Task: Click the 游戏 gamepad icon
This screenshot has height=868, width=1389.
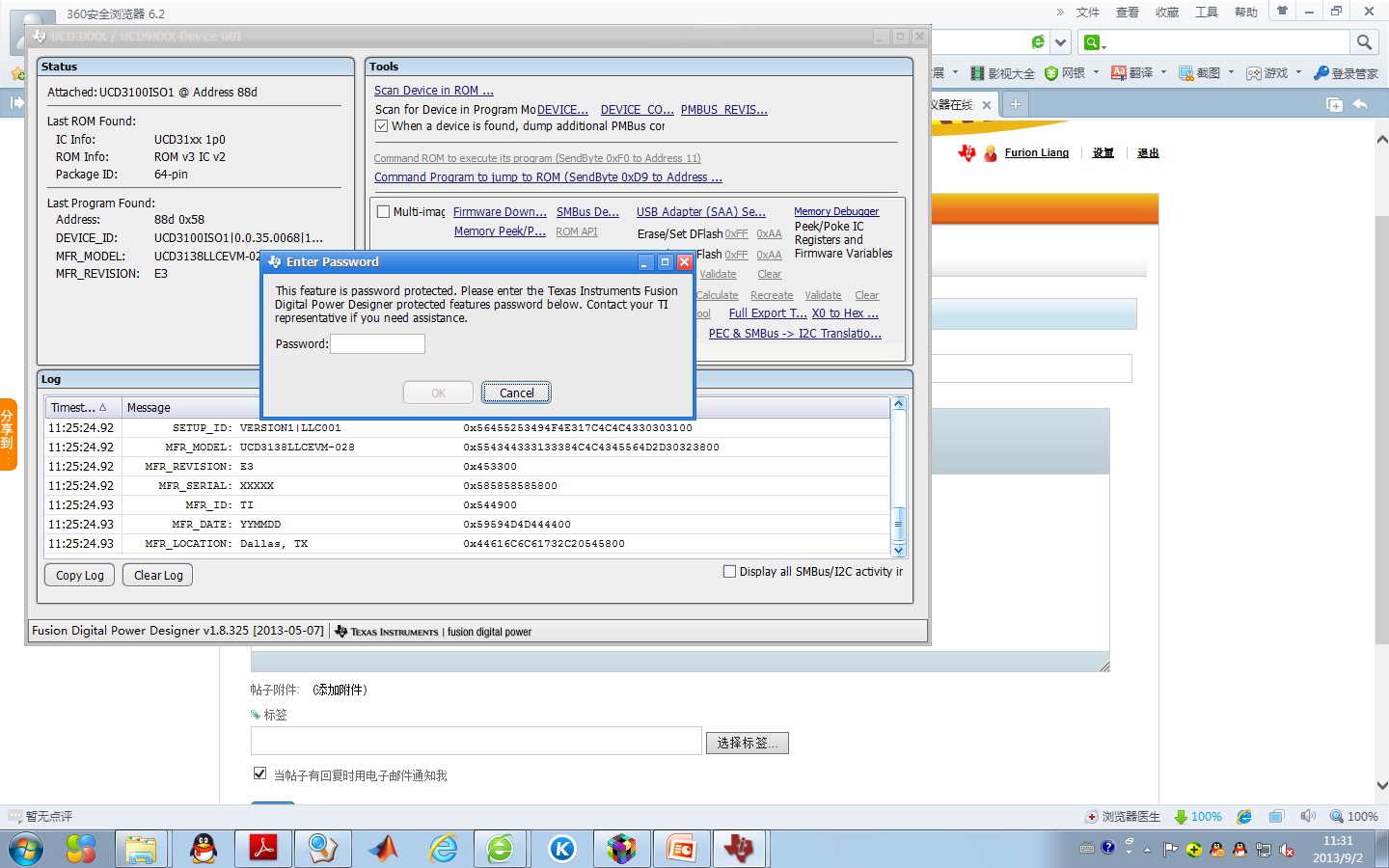Action: click(1254, 73)
